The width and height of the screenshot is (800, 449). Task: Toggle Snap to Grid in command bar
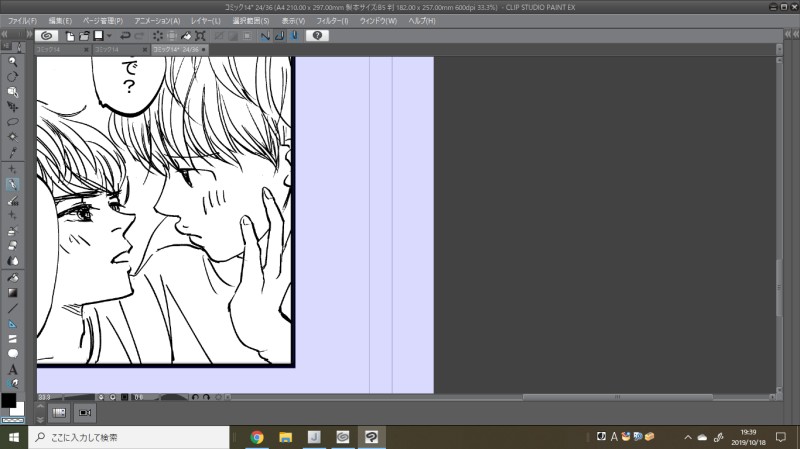(x=294, y=36)
